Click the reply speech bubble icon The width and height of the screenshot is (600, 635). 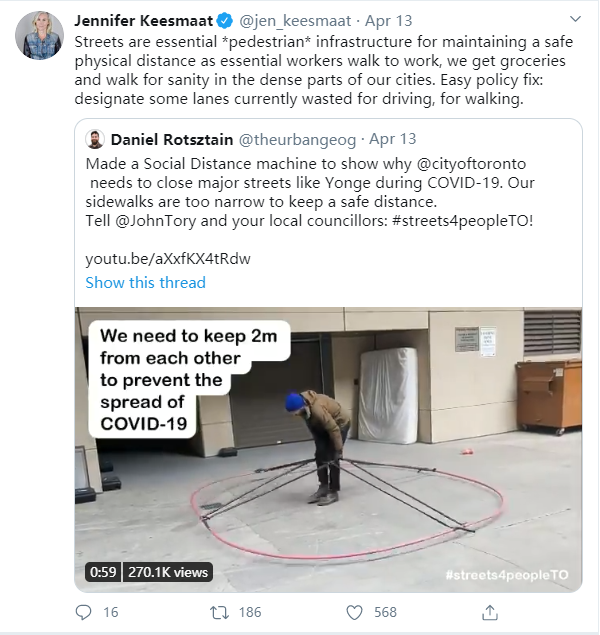pyautogui.click(x=83, y=612)
